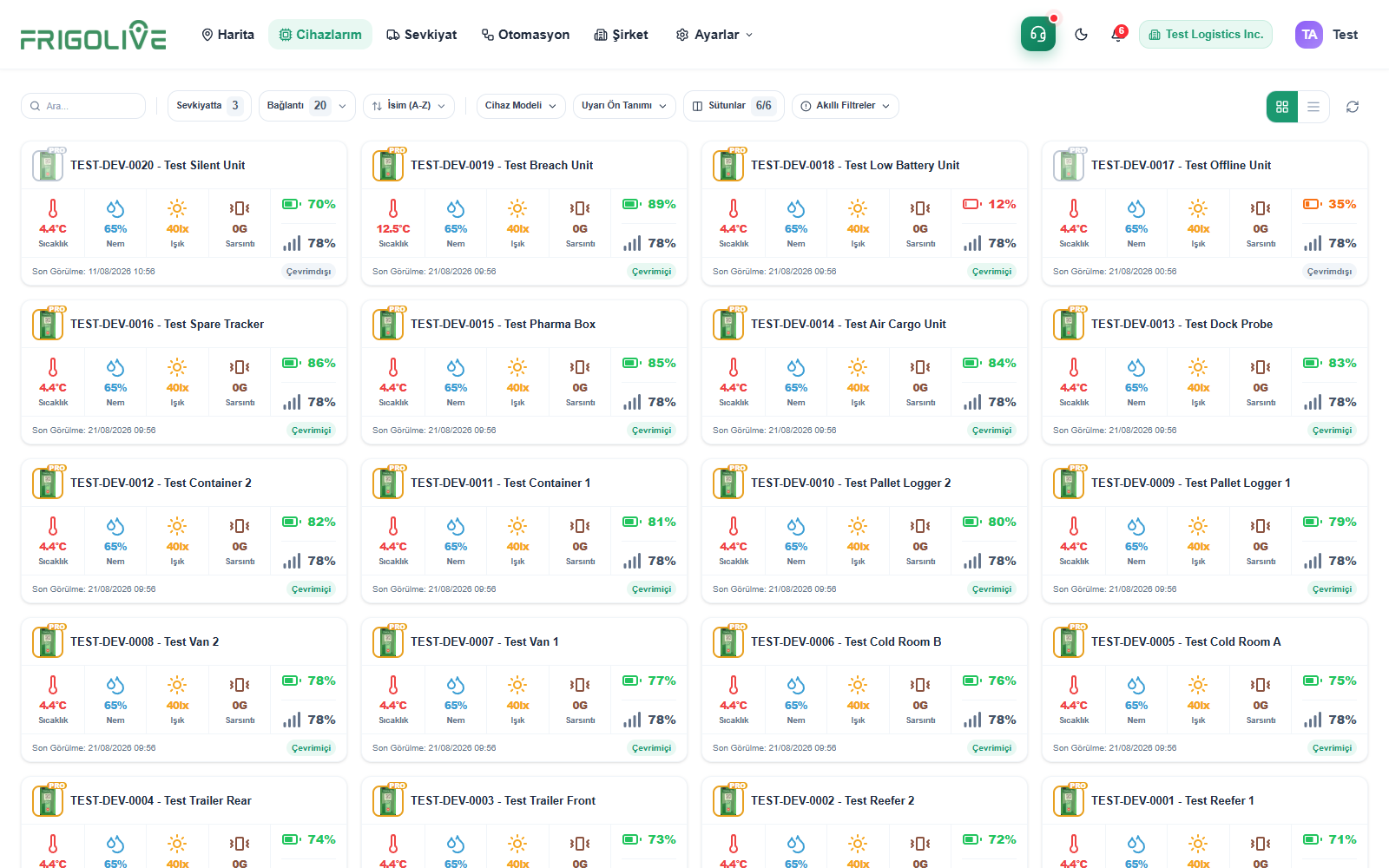Image resolution: width=1389 pixels, height=868 pixels.
Task: Open the Sütunlar columns selector
Action: tap(734, 106)
